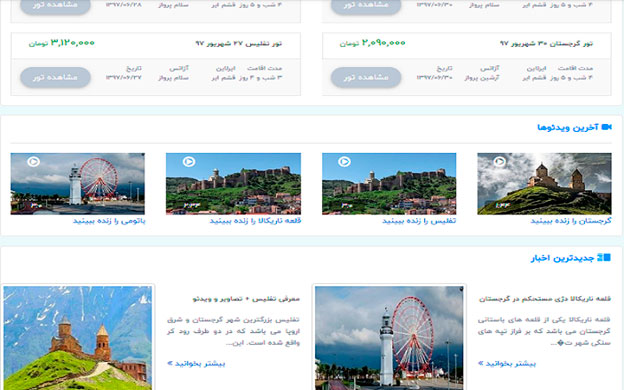Click tour title تور گرجستان ۳۰ شهریور ۹۷
Screen dimensions: 624x390
coord(546,43)
